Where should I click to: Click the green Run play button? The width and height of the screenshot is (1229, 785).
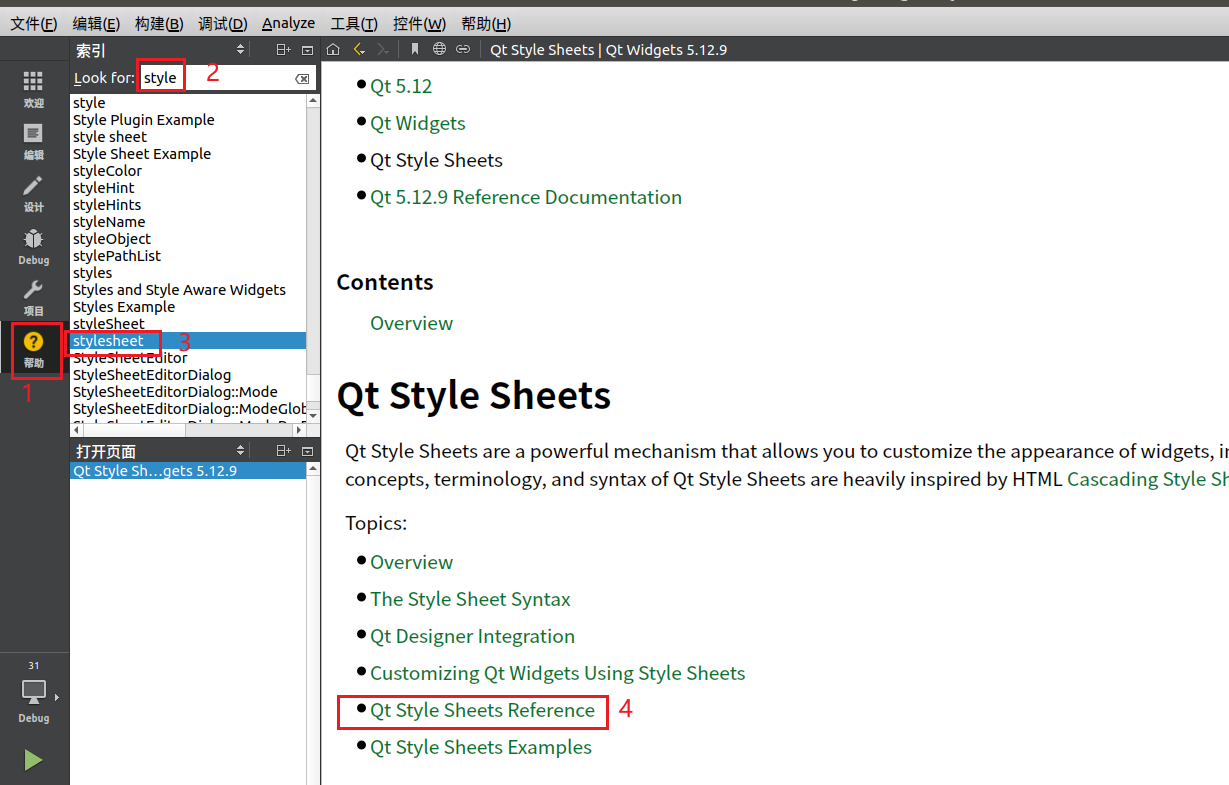tap(34, 760)
